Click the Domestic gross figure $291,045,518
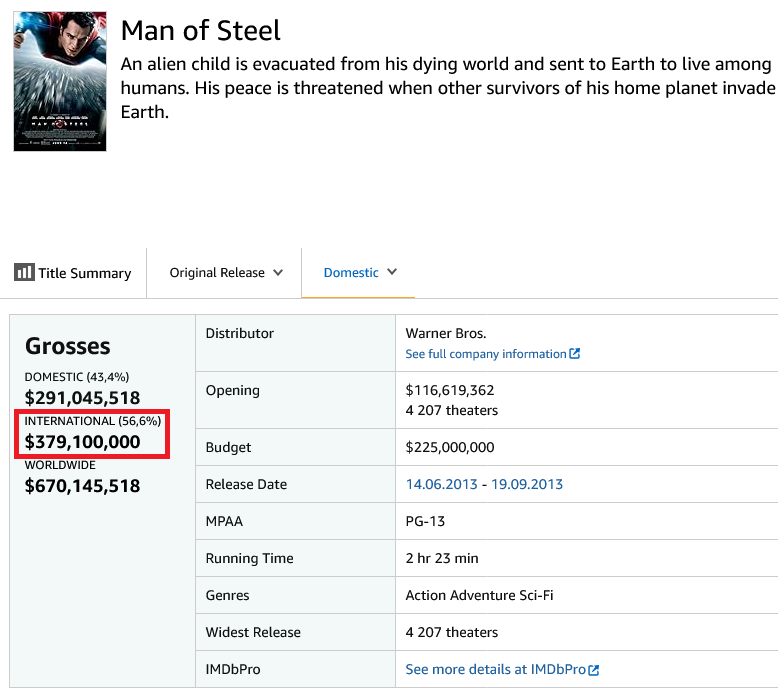The height and width of the screenshot is (688, 778). [82, 398]
